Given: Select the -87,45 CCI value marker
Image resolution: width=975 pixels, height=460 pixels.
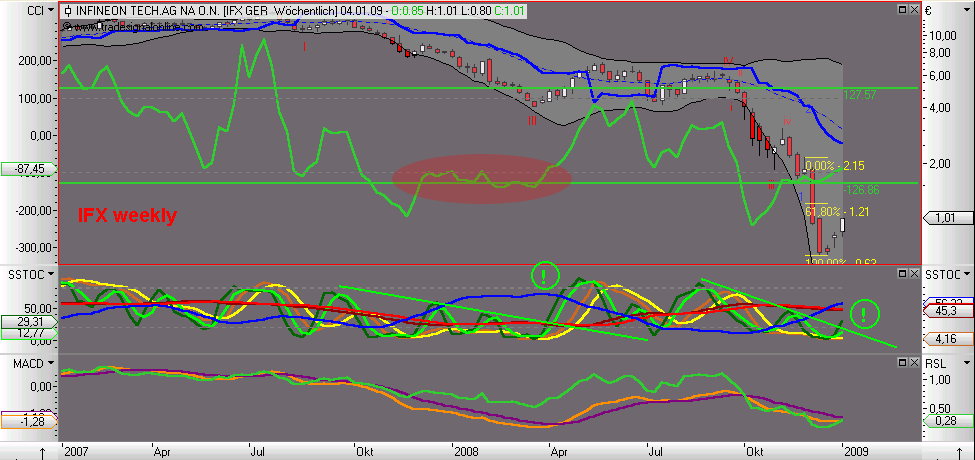Looking at the screenshot, I should (28, 168).
